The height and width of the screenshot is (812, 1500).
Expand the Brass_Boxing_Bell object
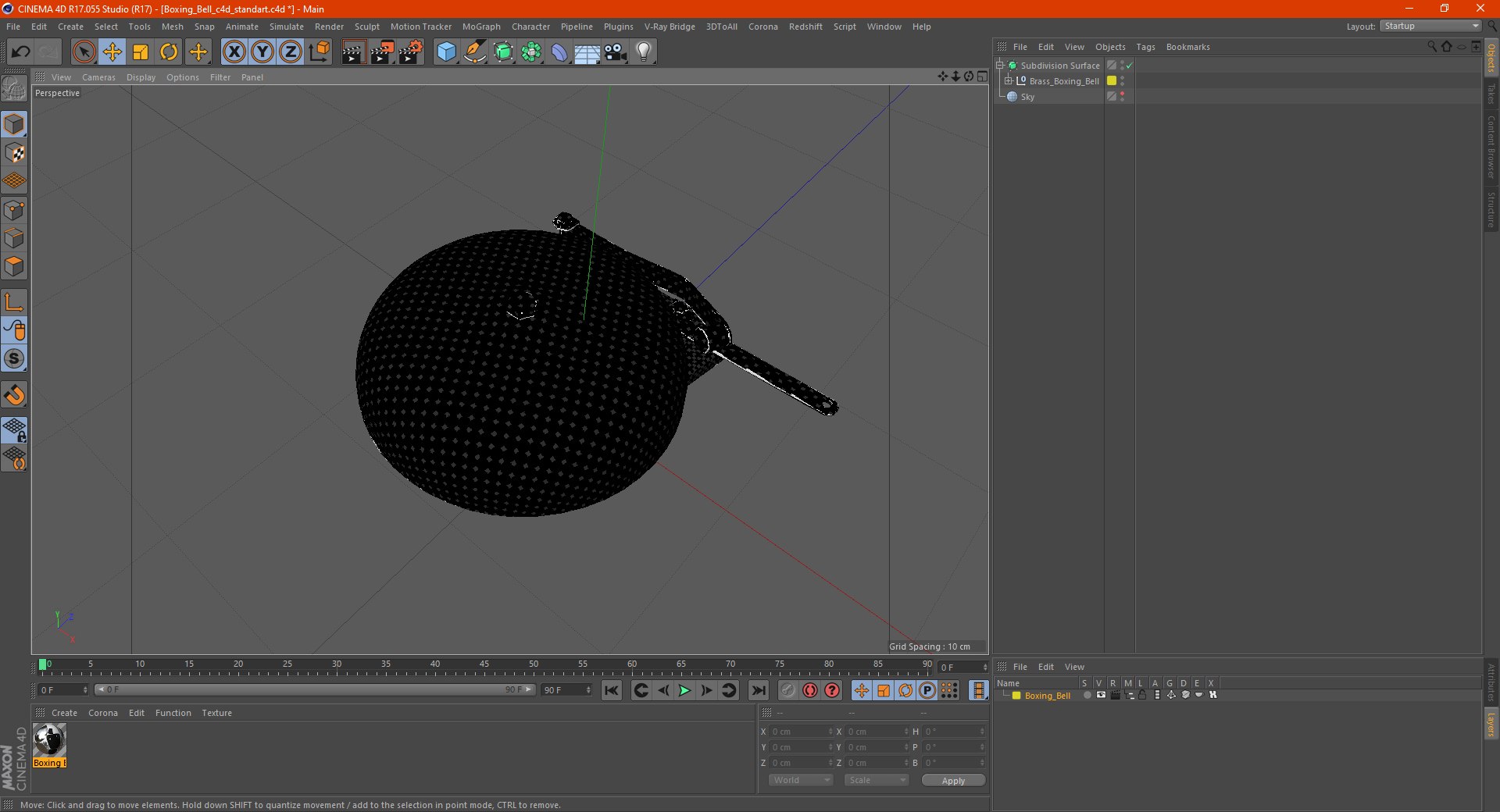click(1009, 80)
